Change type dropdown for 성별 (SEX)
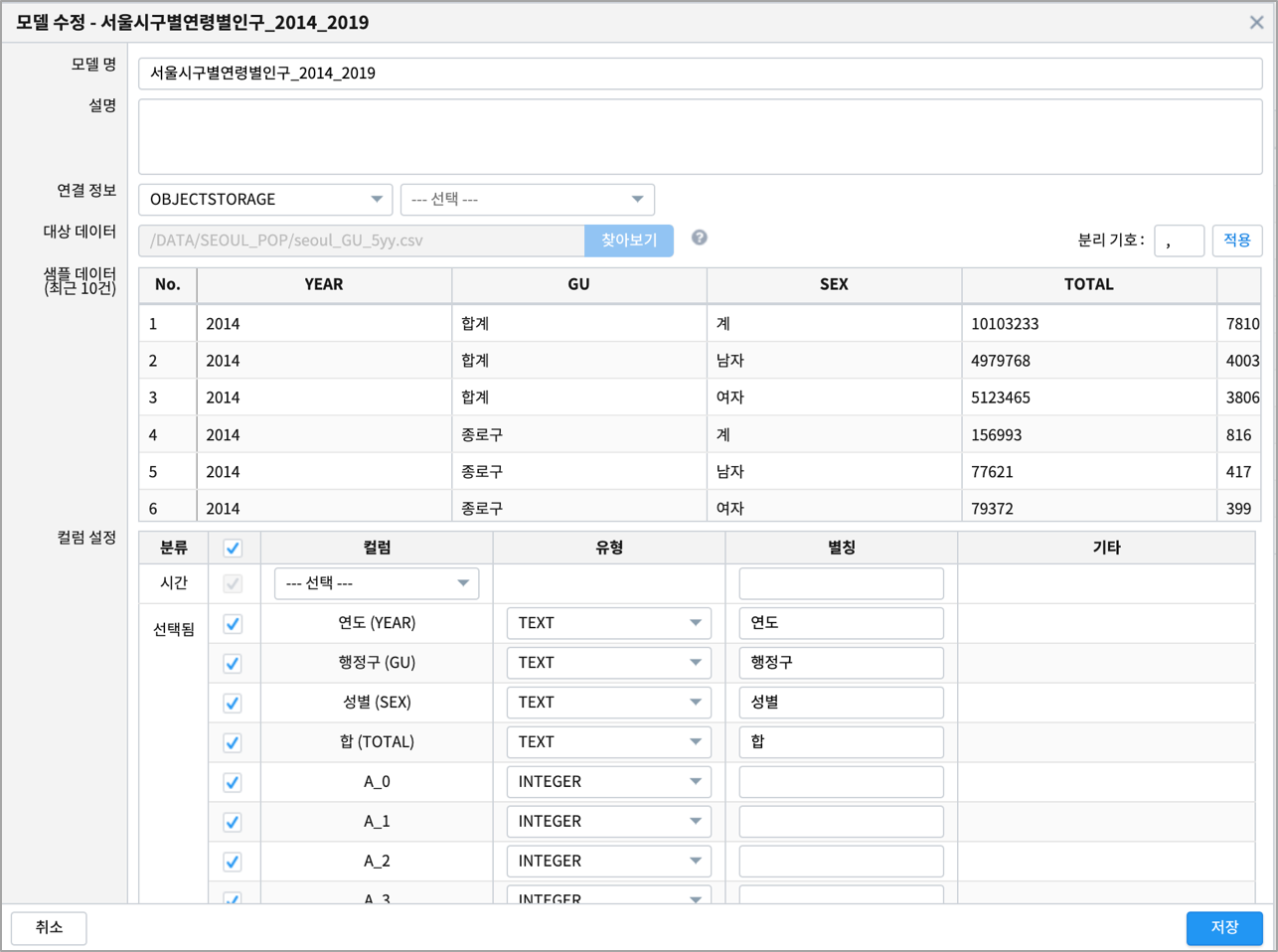 [608, 703]
